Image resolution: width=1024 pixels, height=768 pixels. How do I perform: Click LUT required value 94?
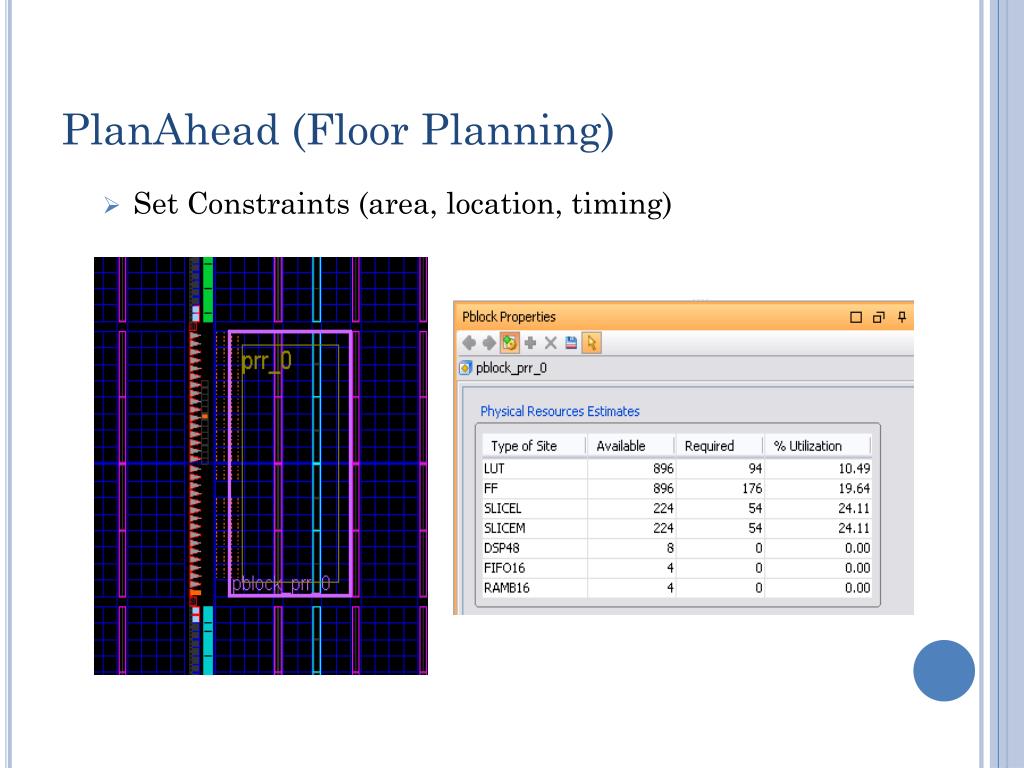coord(755,468)
